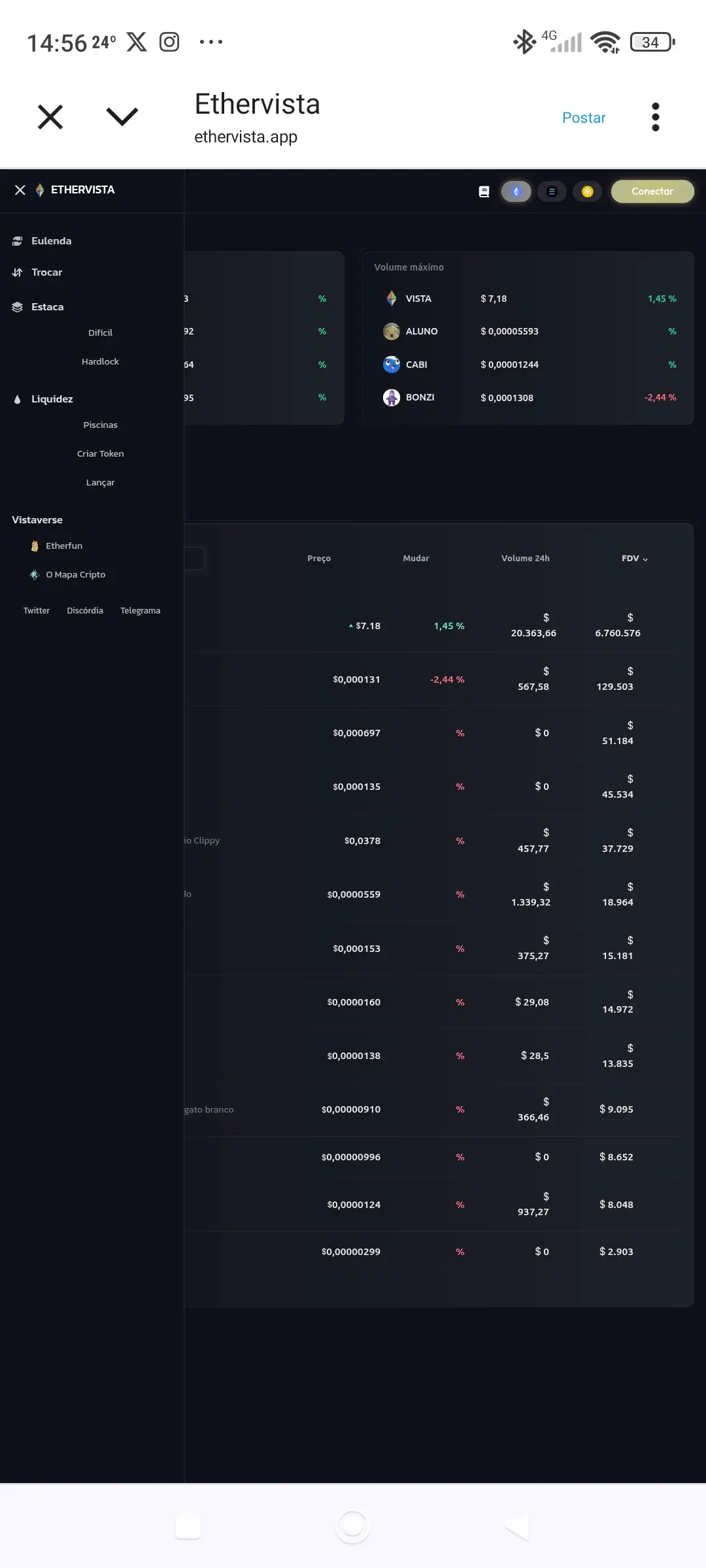The image size is (706, 1568).
Task: Select the VISTA row in Volume máximo
Action: [x=528, y=299]
